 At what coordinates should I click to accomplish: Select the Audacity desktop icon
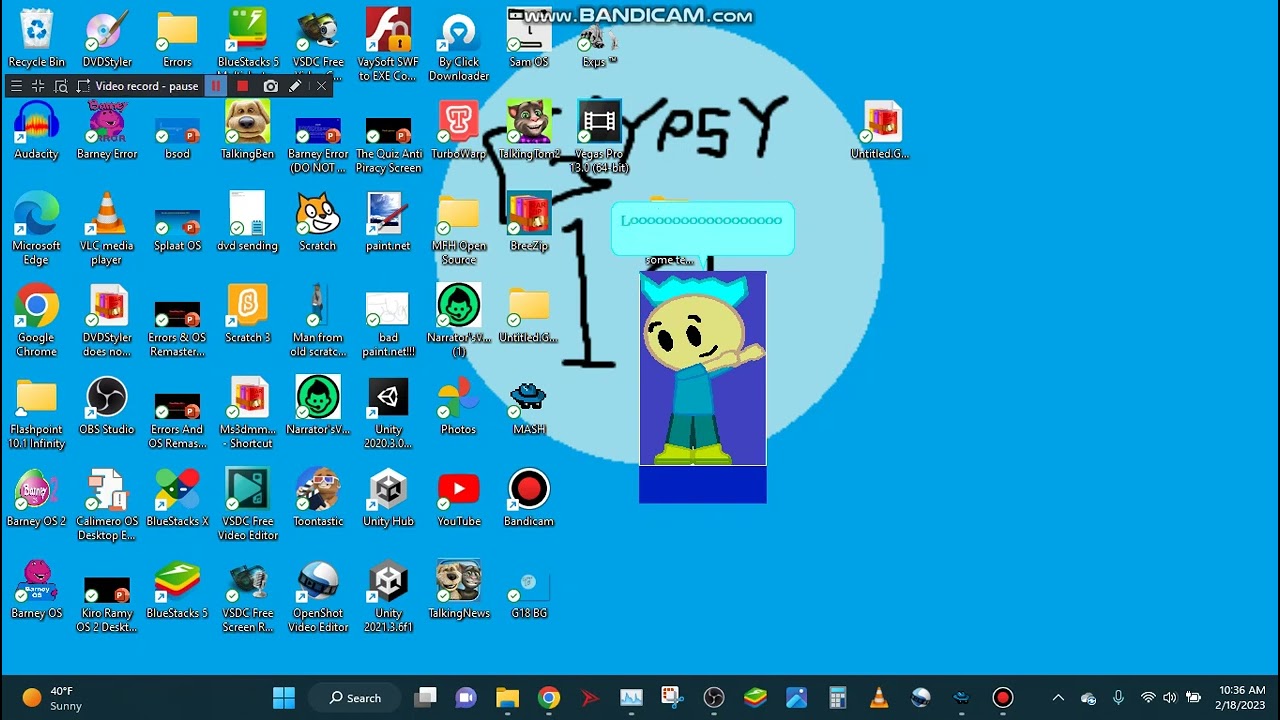36,130
